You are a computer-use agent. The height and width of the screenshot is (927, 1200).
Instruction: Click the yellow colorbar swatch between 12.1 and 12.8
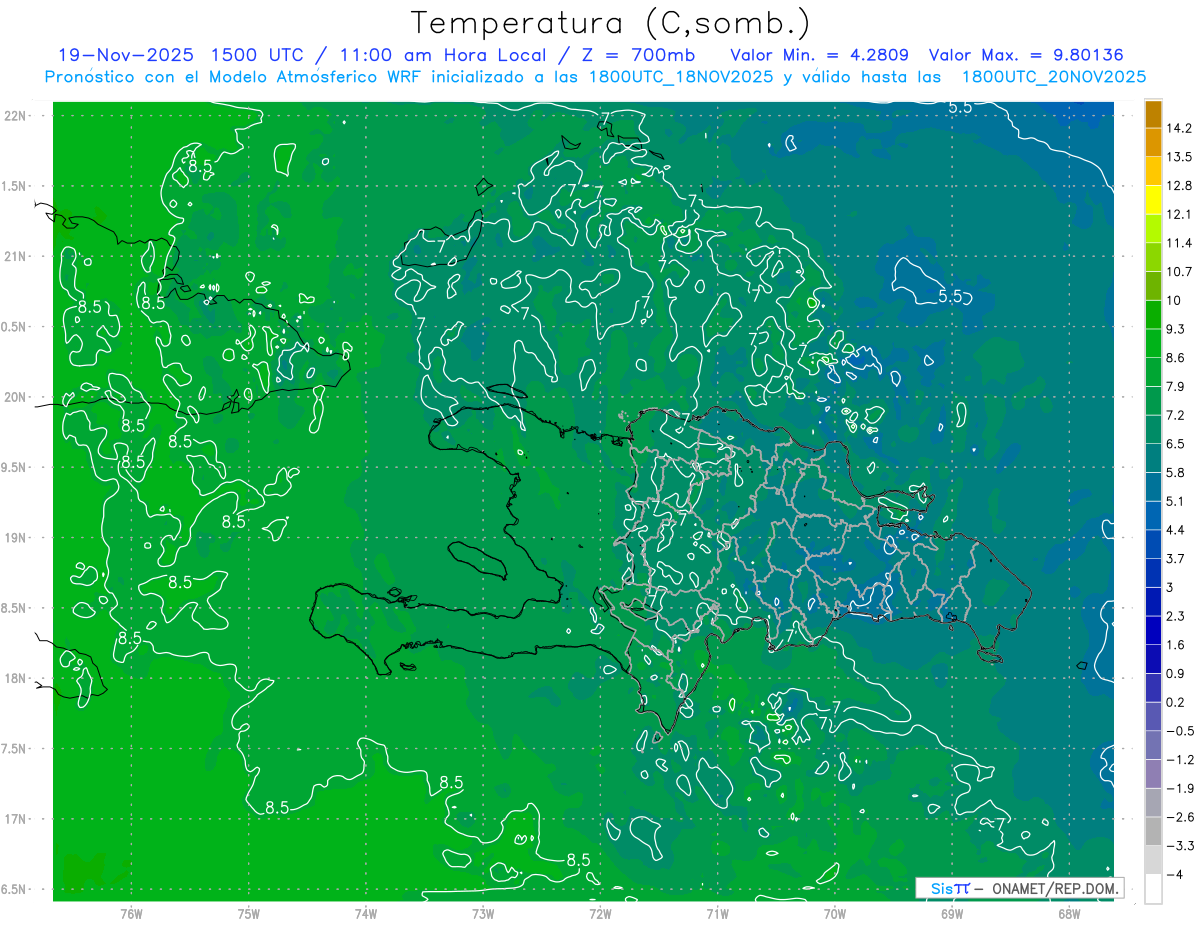[1153, 200]
